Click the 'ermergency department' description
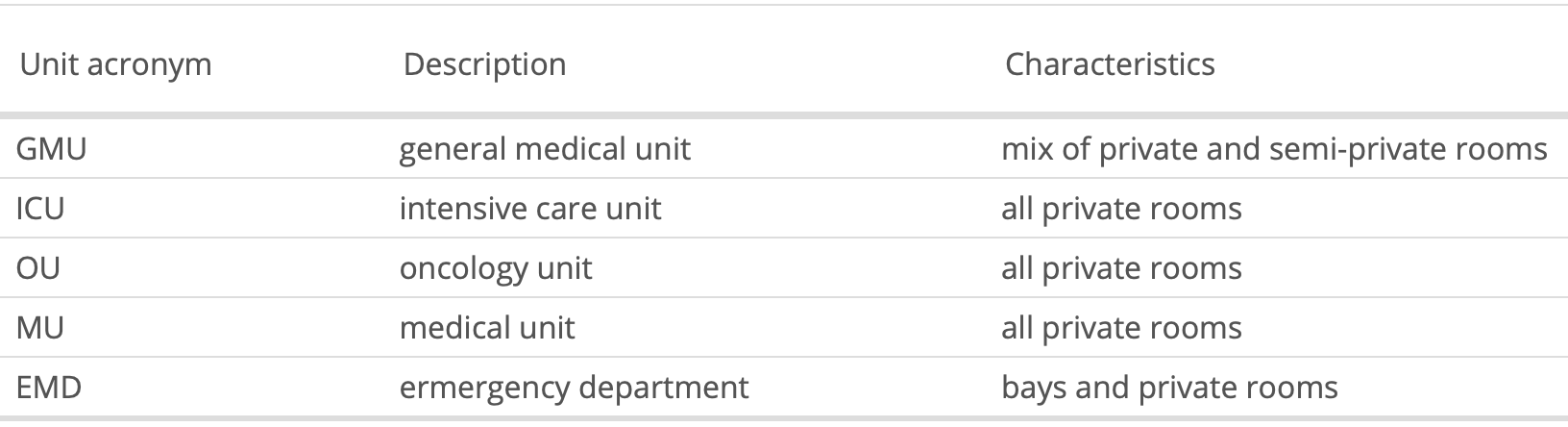The image size is (1568, 427). [574, 388]
